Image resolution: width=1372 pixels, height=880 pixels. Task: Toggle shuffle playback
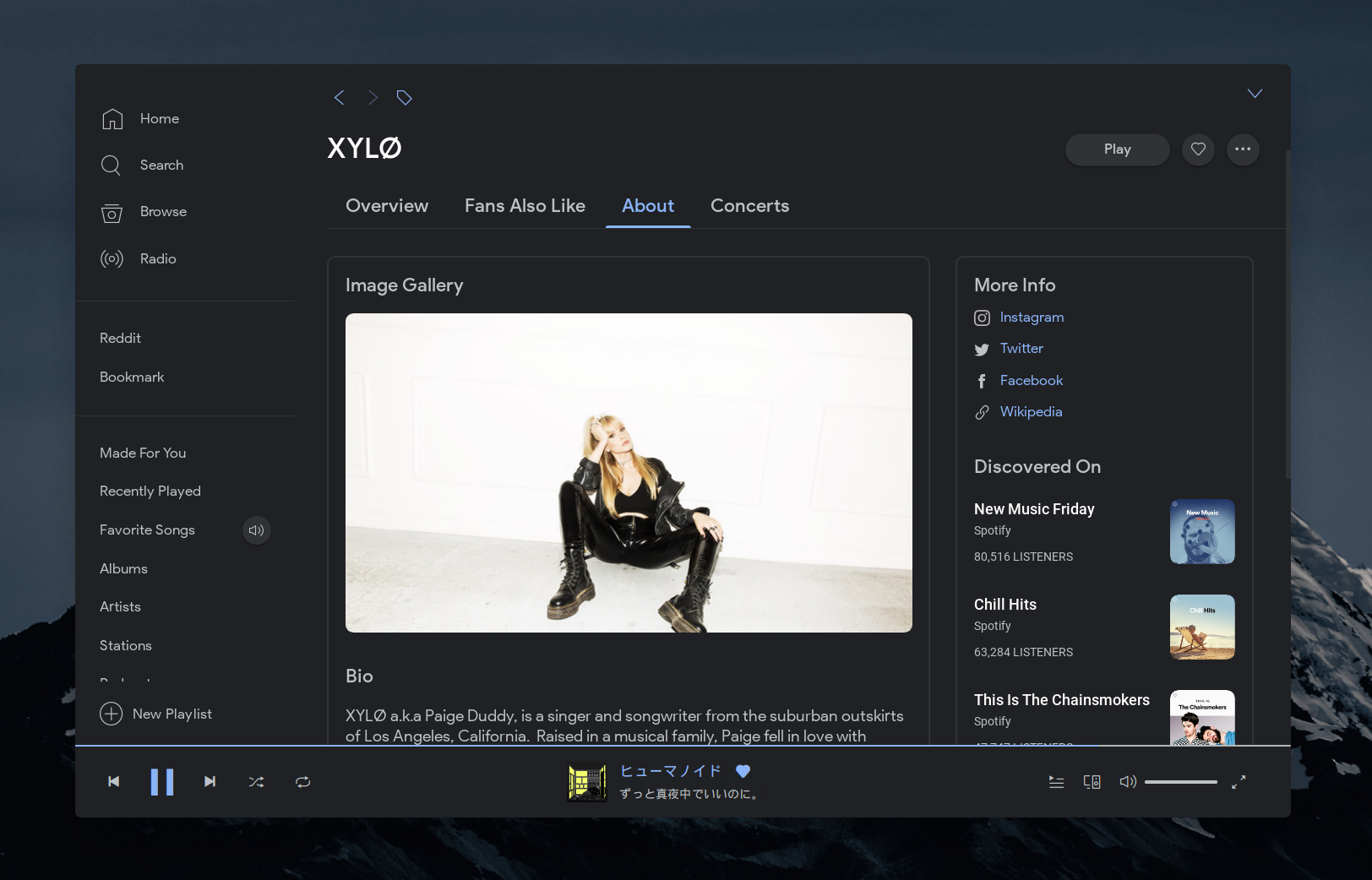pos(256,782)
